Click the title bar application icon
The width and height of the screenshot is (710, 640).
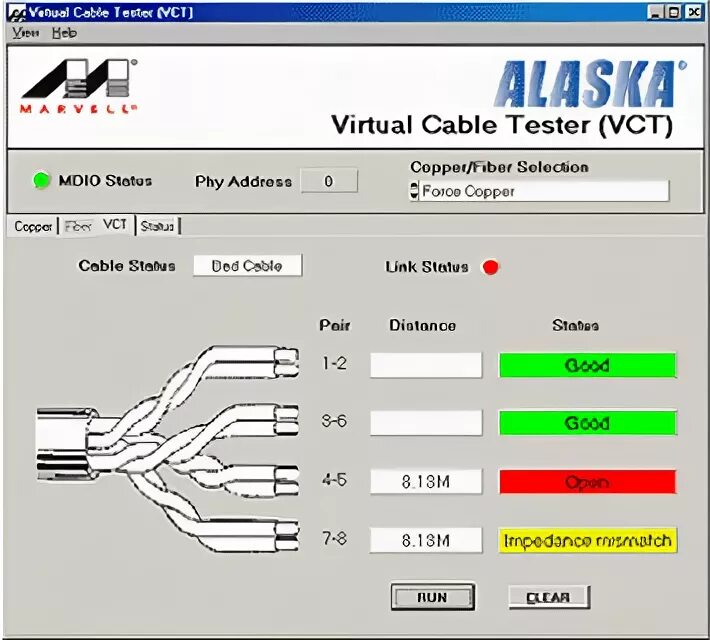click(x=17, y=13)
